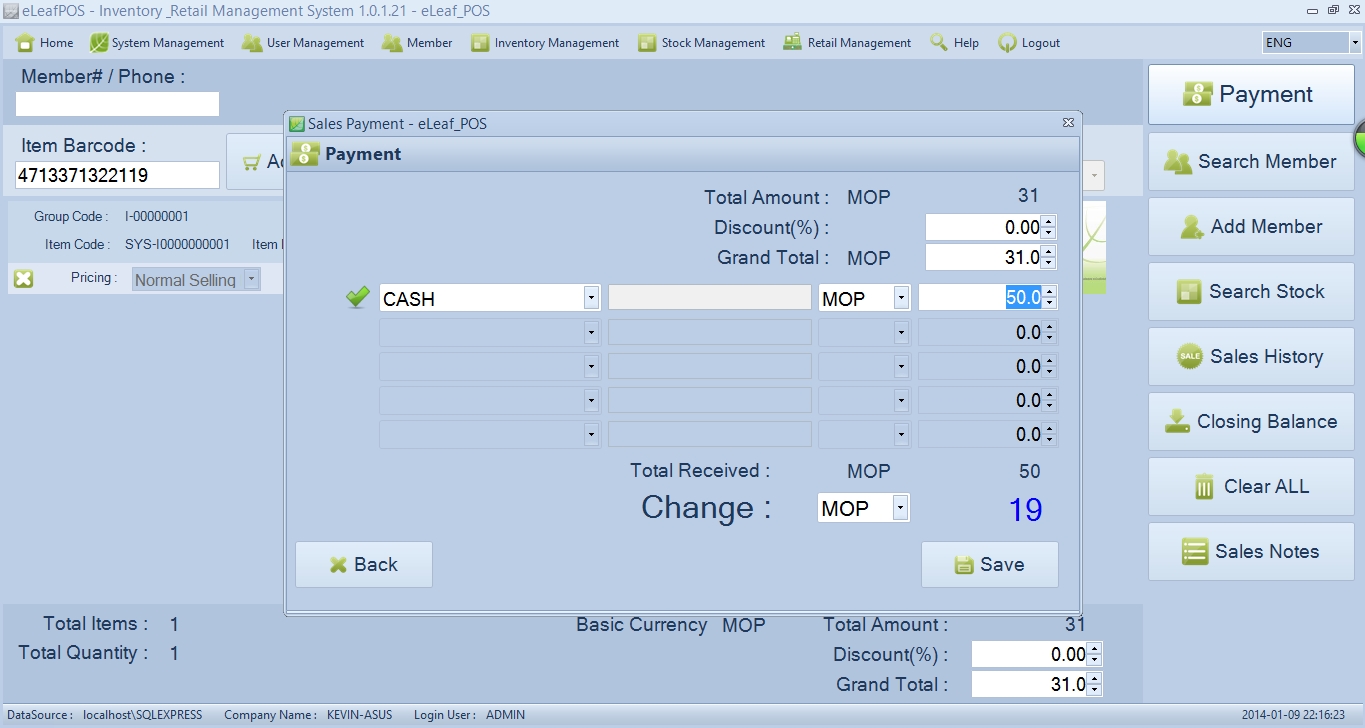Click the Clear ALL trash bin icon
This screenshot has width=1365, height=728.
[1203, 487]
